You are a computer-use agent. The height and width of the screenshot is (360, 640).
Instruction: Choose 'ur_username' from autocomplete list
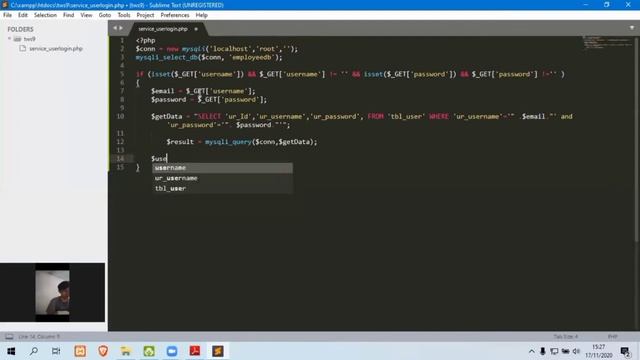pos(222,178)
